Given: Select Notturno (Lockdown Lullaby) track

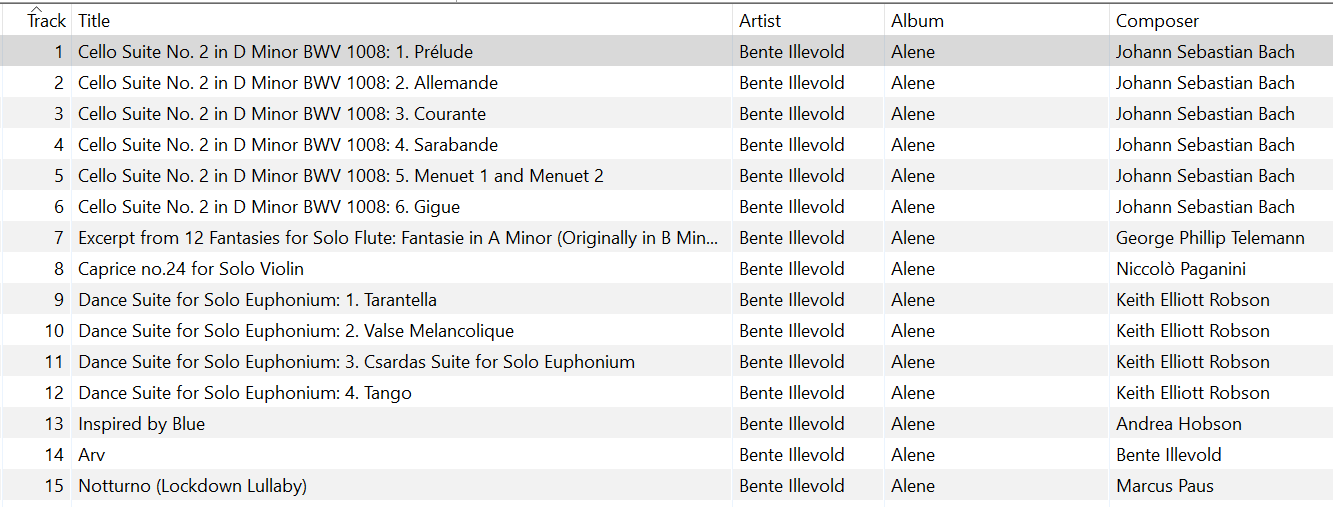Looking at the screenshot, I should click(x=192, y=486).
